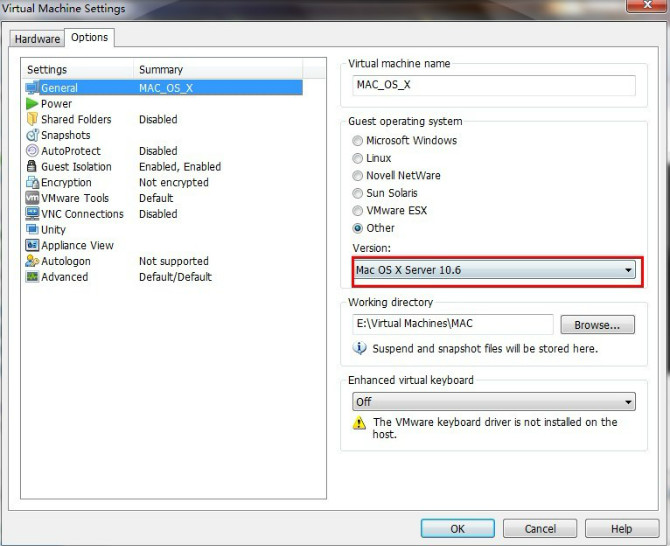
Task: Choose Microsoft Windows guest operating system
Action: tap(358, 141)
